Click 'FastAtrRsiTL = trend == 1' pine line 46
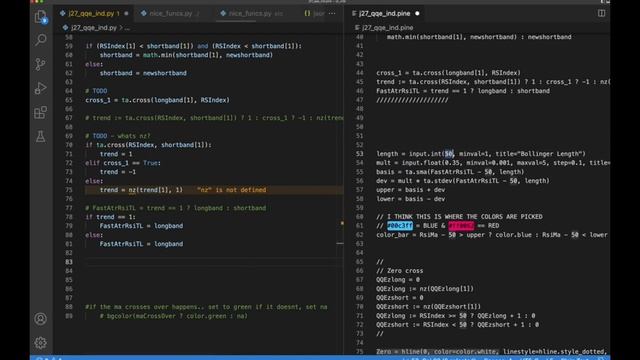The height and width of the screenshot is (360, 640). coord(463,91)
